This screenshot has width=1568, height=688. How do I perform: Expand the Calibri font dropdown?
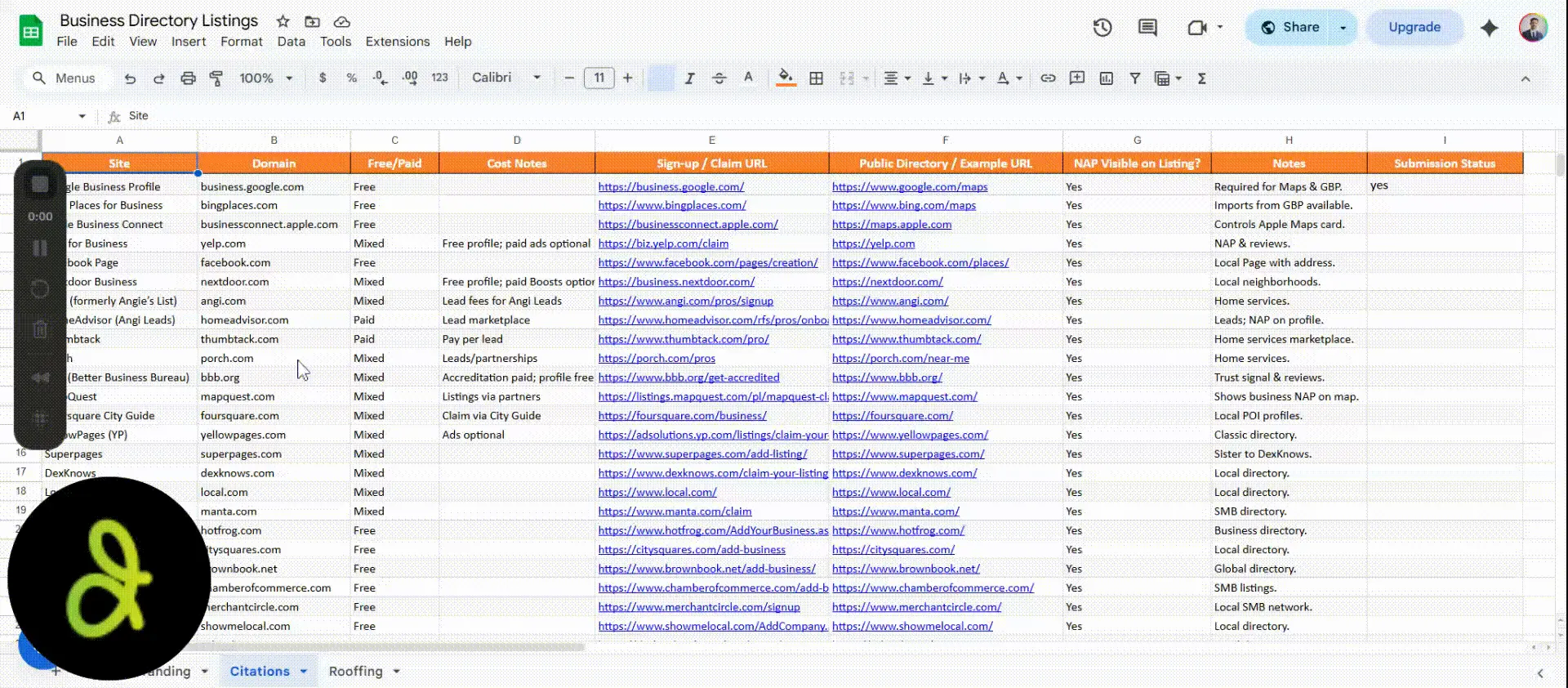pos(506,78)
